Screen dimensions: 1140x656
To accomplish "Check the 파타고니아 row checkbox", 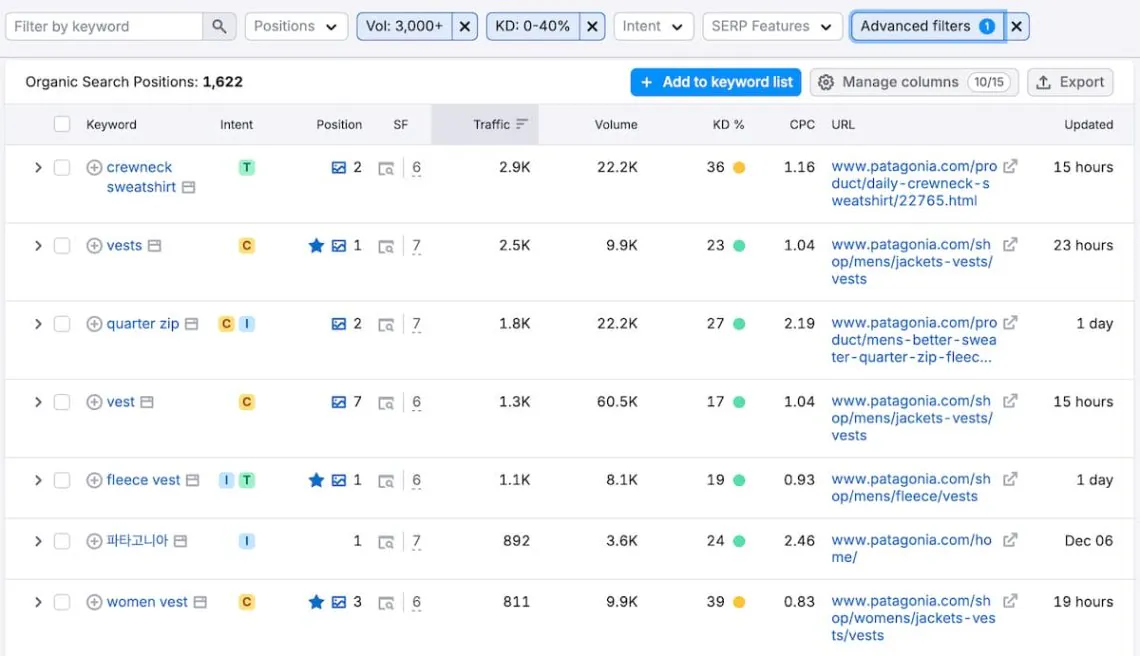I will 62,541.
